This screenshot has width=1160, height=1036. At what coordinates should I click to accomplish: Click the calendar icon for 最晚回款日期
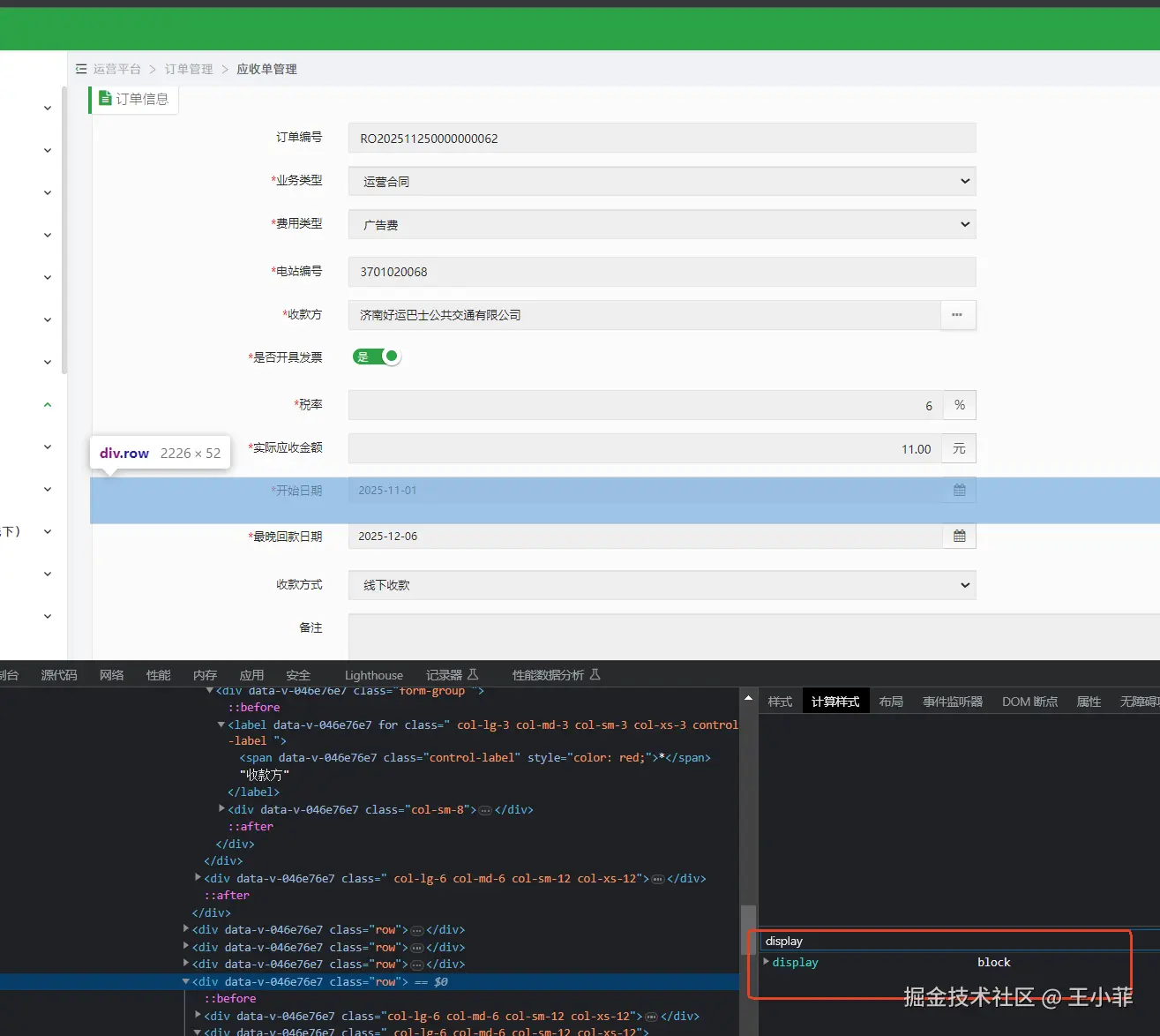pos(959,537)
